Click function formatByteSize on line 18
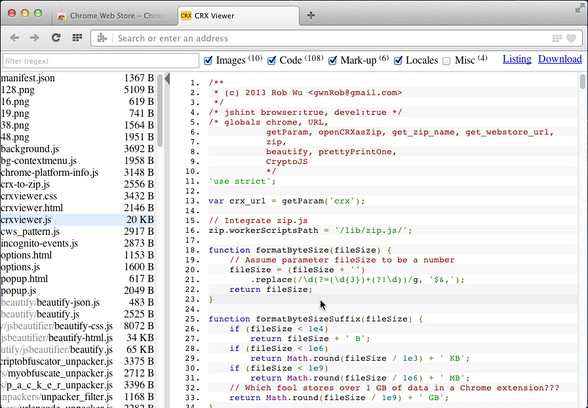The width and height of the screenshot is (588, 408). pos(300,250)
